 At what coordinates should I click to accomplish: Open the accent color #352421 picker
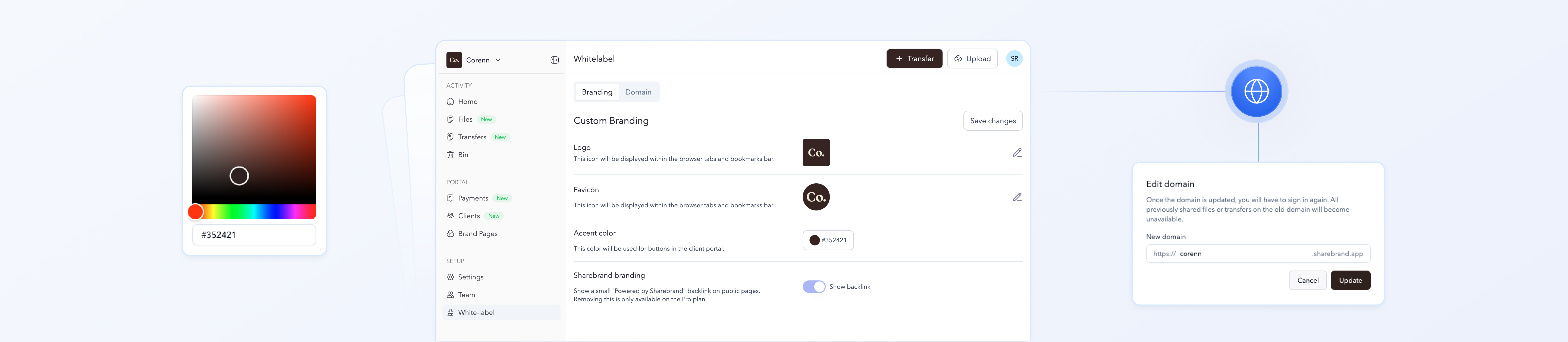(828, 240)
